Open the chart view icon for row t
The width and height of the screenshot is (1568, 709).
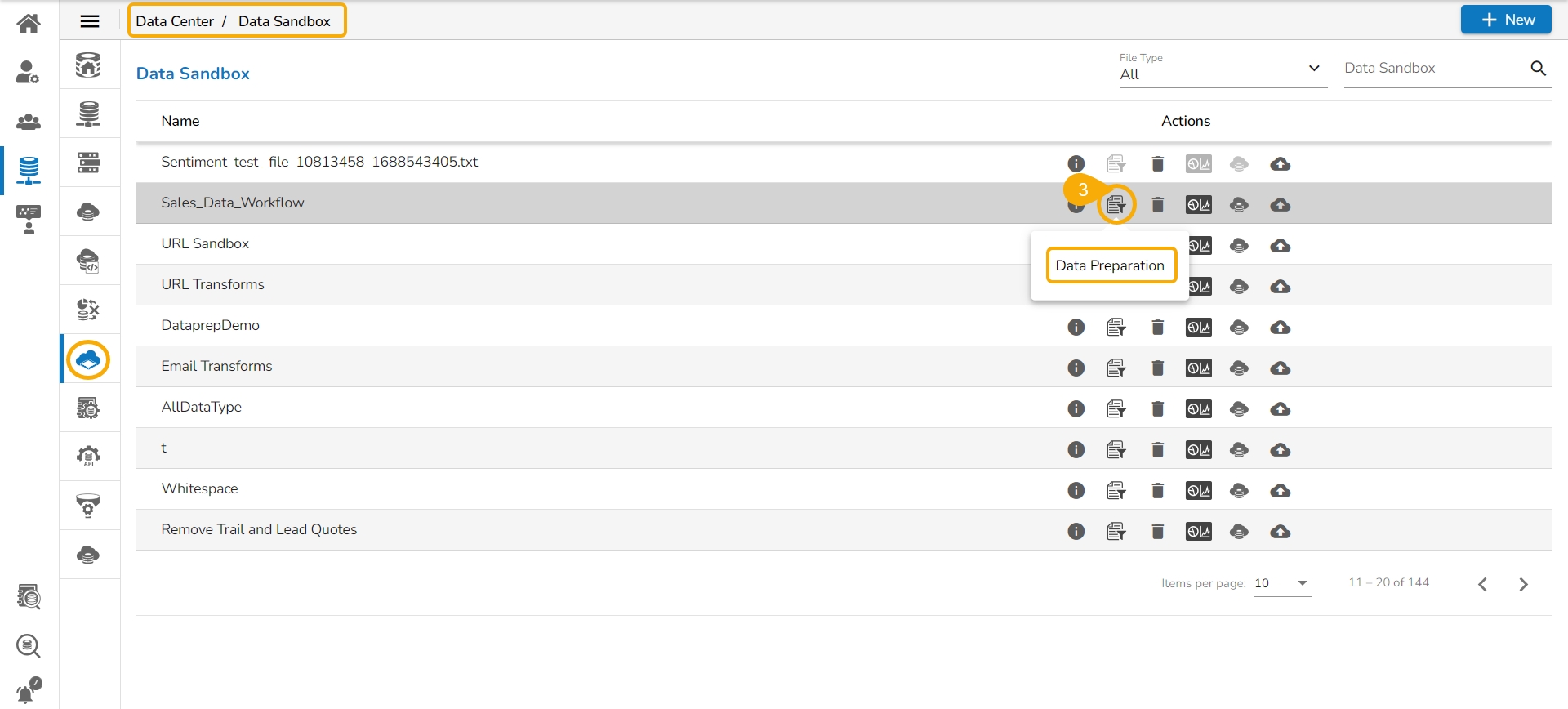click(x=1199, y=450)
